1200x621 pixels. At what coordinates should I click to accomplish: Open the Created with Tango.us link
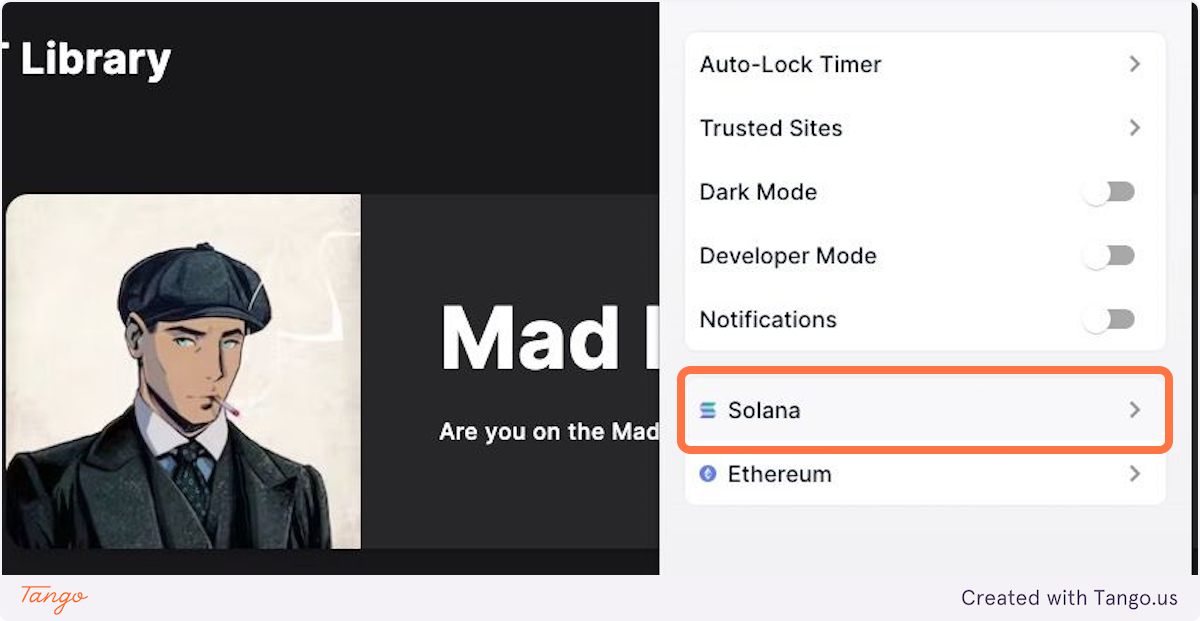click(1069, 598)
